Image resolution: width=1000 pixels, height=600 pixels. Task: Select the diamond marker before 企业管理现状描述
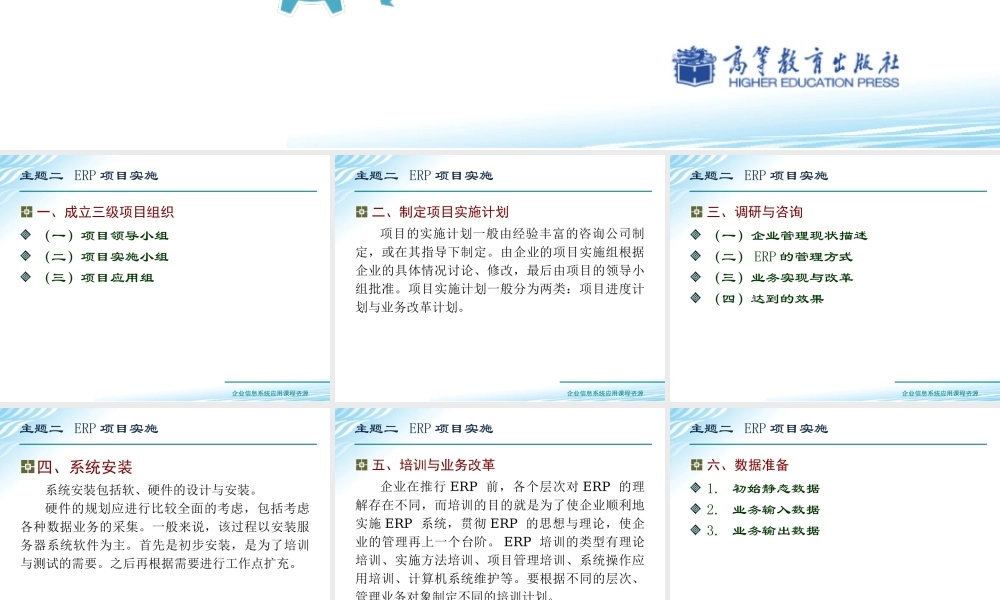pyautogui.click(x=695, y=234)
